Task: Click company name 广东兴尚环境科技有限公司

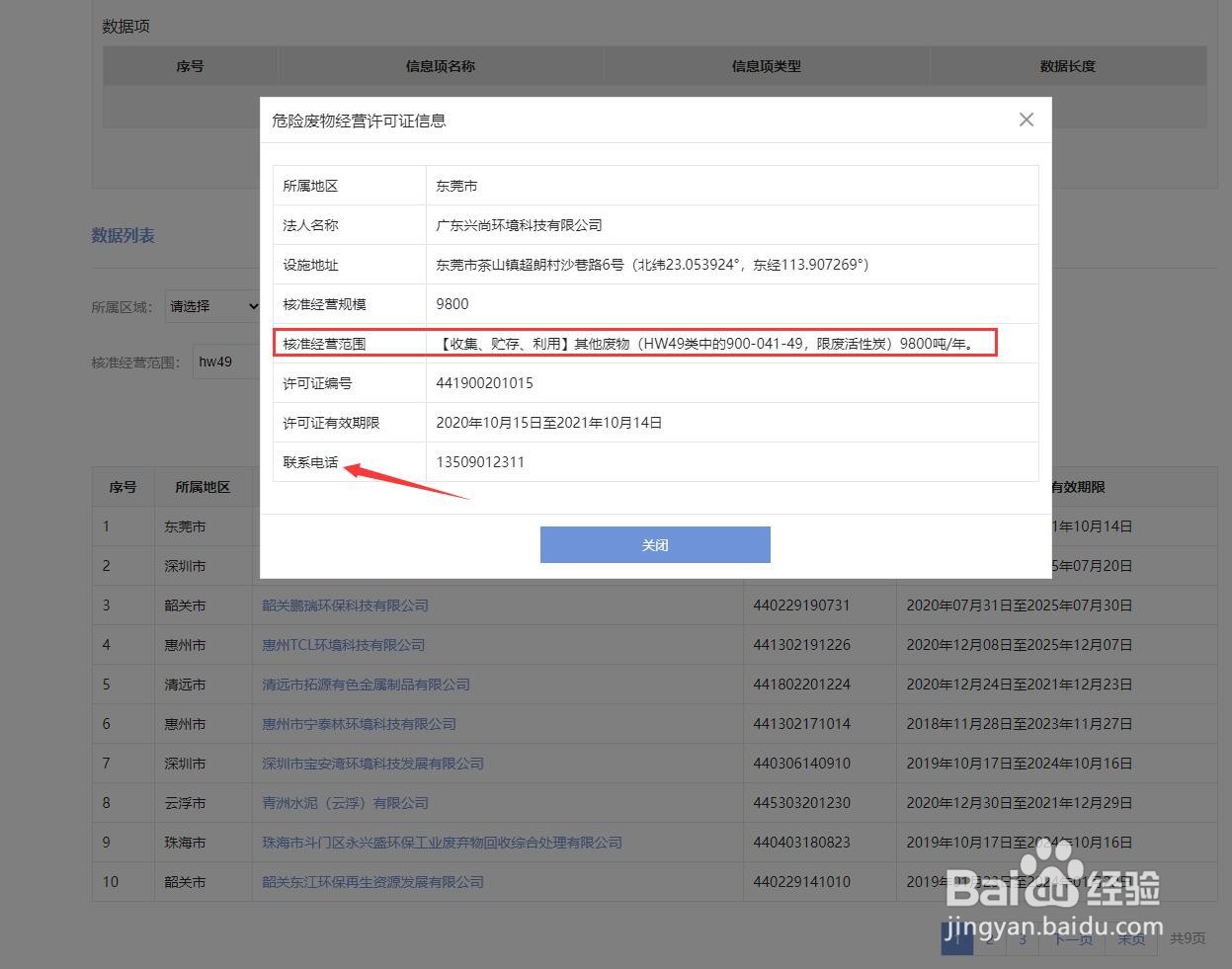Action: coord(519,225)
